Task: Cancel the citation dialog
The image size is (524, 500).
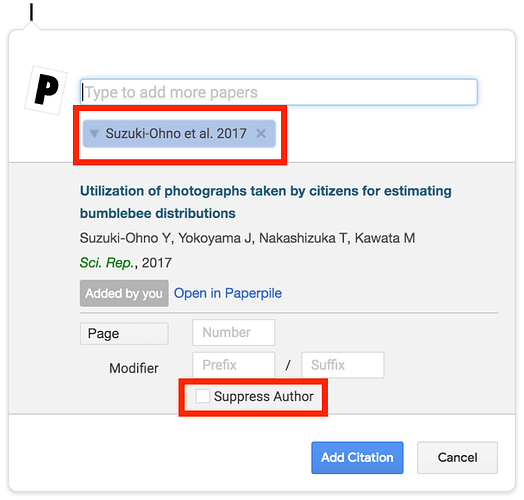Action: (457, 458)
